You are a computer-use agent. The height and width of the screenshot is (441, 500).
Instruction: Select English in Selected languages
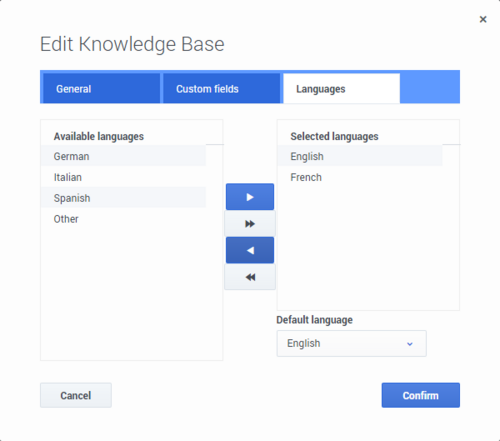pos(360,156)
